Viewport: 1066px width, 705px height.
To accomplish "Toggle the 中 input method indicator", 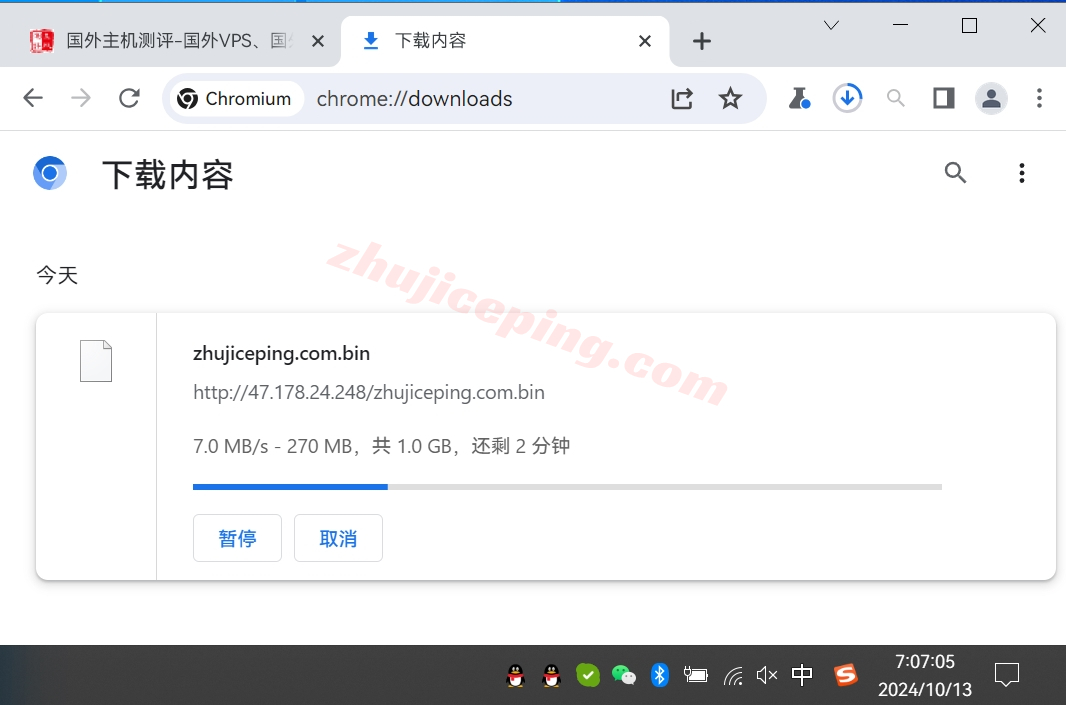I will (x=802, y=675).
